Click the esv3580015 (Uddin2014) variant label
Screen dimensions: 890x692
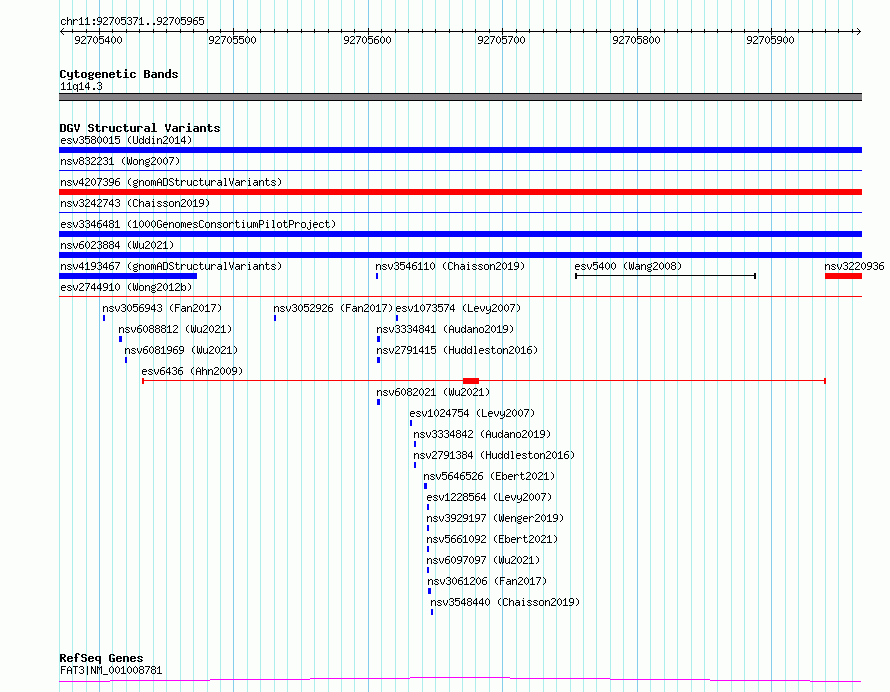126,140
